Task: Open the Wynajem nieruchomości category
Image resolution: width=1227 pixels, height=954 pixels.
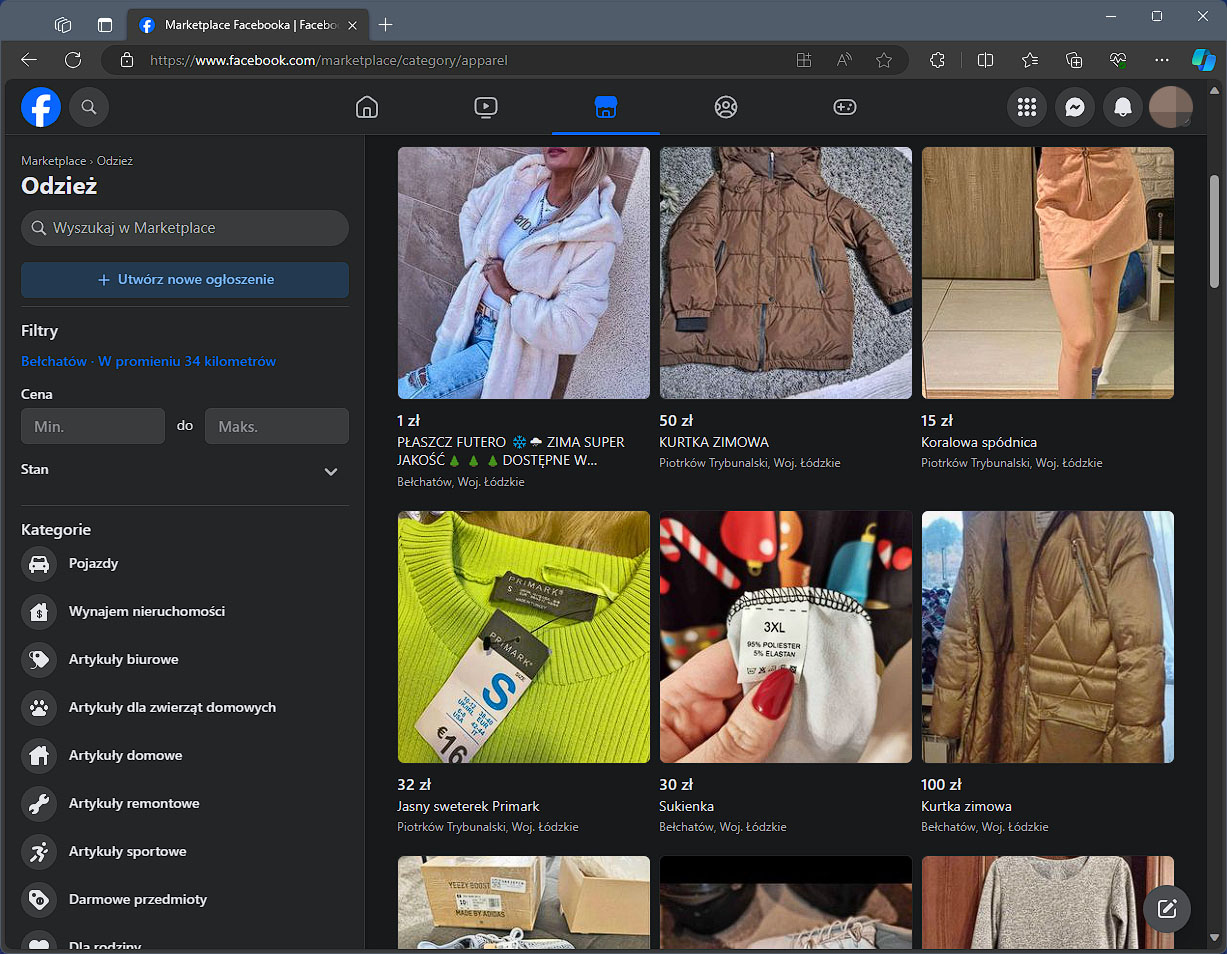Action: [185, 612]
